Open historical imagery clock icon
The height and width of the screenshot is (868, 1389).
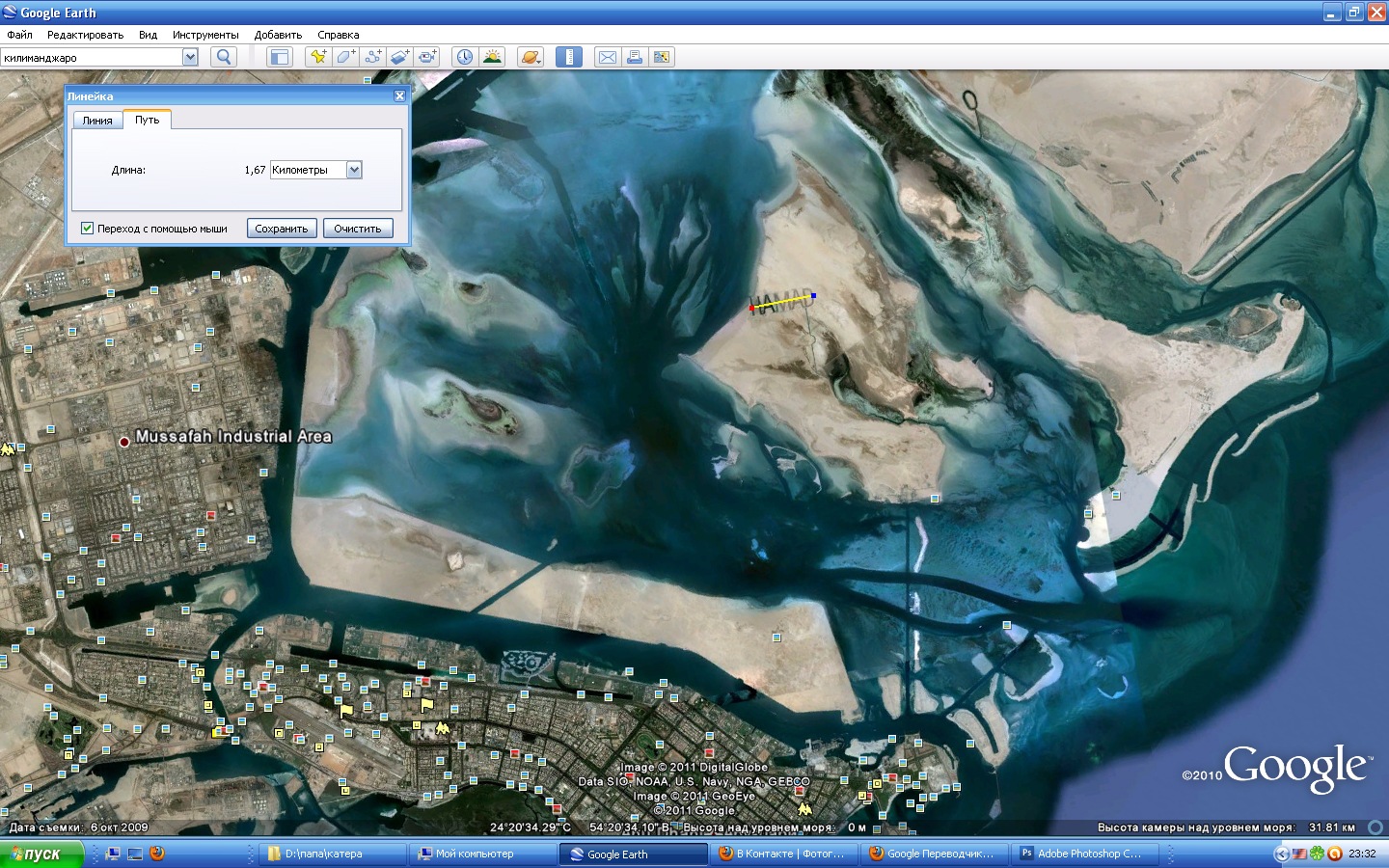point(465,57)
